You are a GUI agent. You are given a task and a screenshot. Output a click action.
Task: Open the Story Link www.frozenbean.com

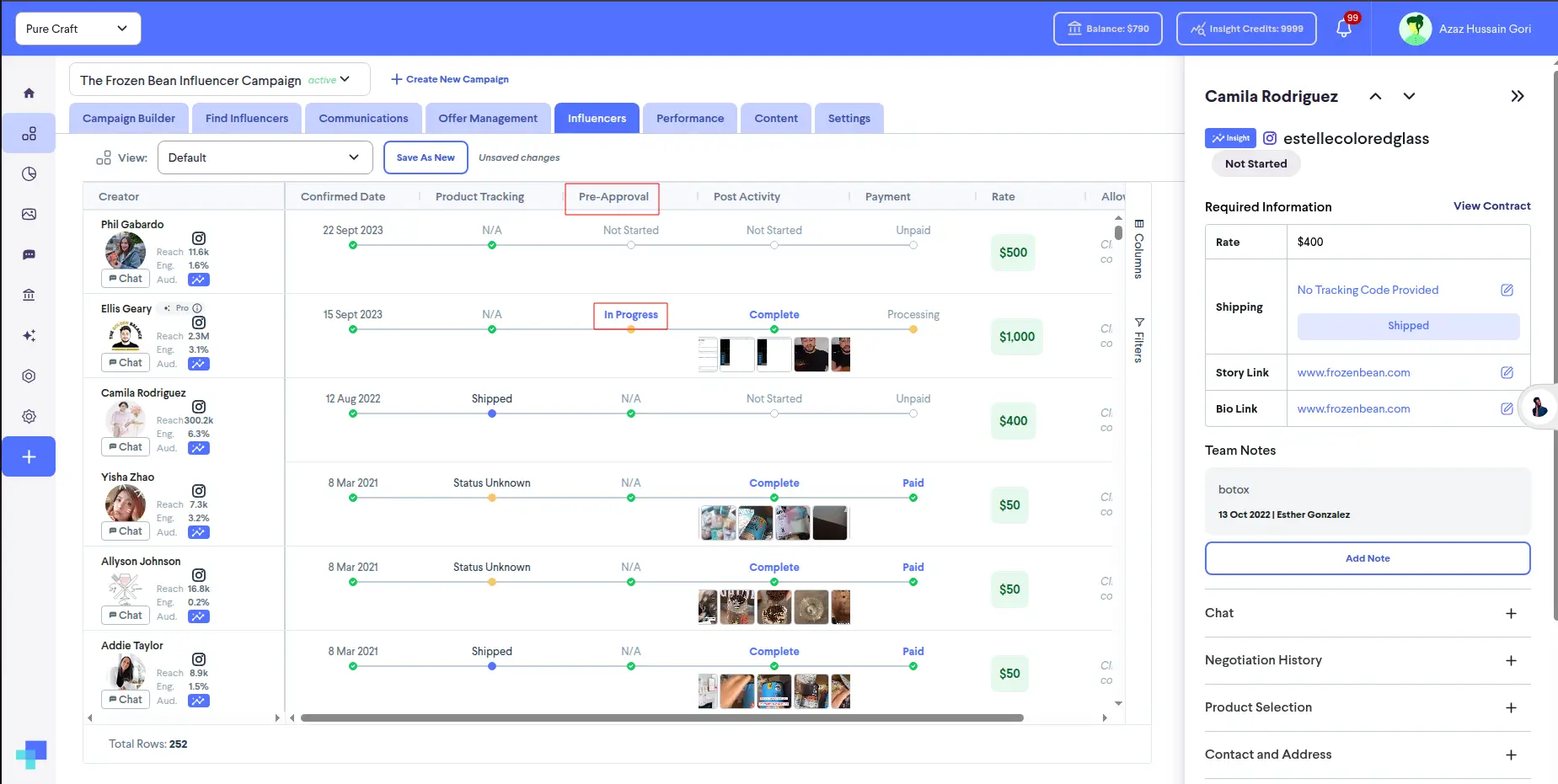[1353, 372]
